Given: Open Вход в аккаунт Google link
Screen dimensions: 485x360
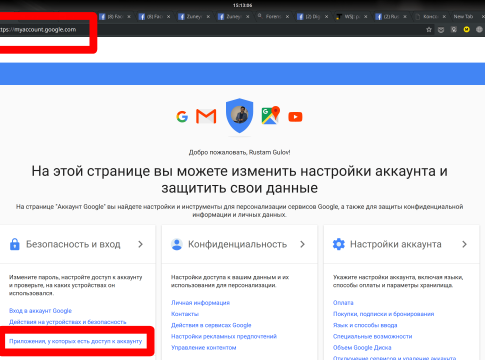Looking at the screenshot, I should coord(40,311).
